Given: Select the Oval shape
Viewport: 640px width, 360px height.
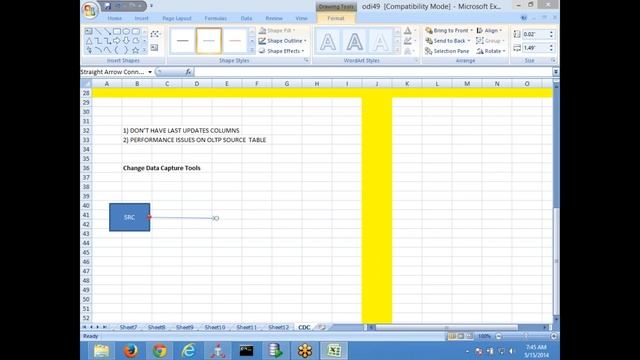Looking at the screenshot, I should [x=126, y=31].
